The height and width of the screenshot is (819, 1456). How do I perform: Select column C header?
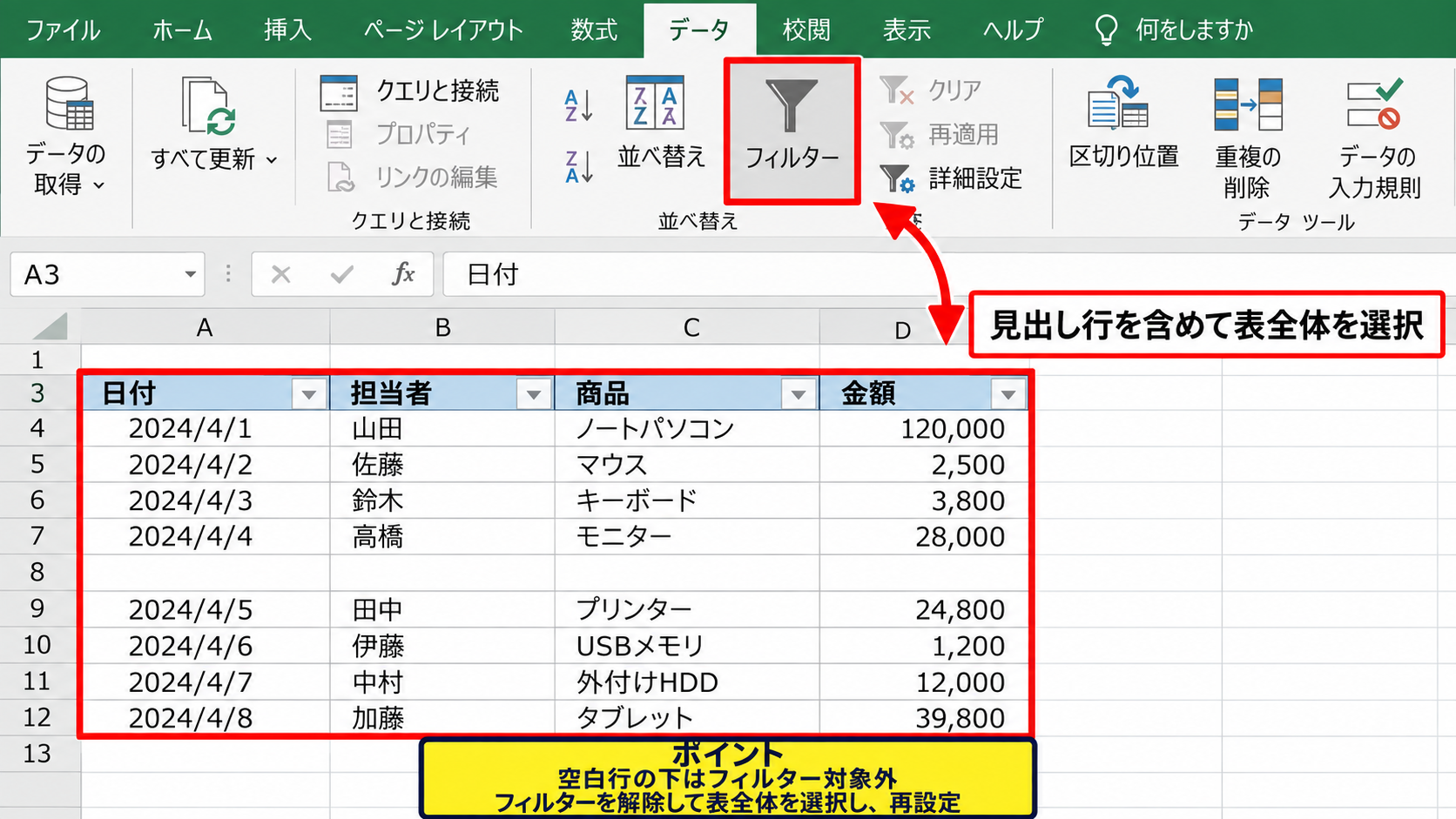[688, 327]
